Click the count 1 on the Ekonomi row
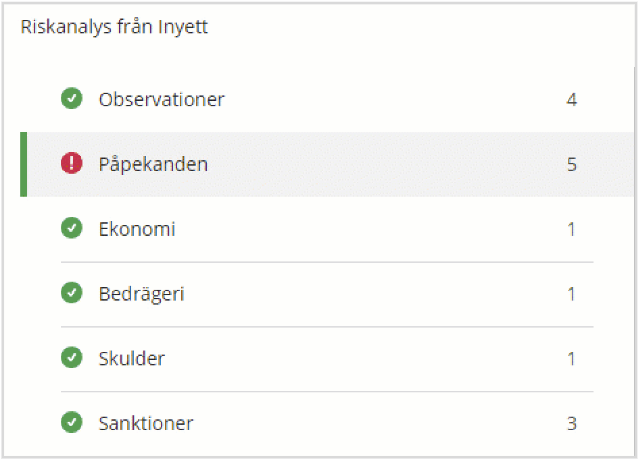The image size is (639, 460). [571, 229]
